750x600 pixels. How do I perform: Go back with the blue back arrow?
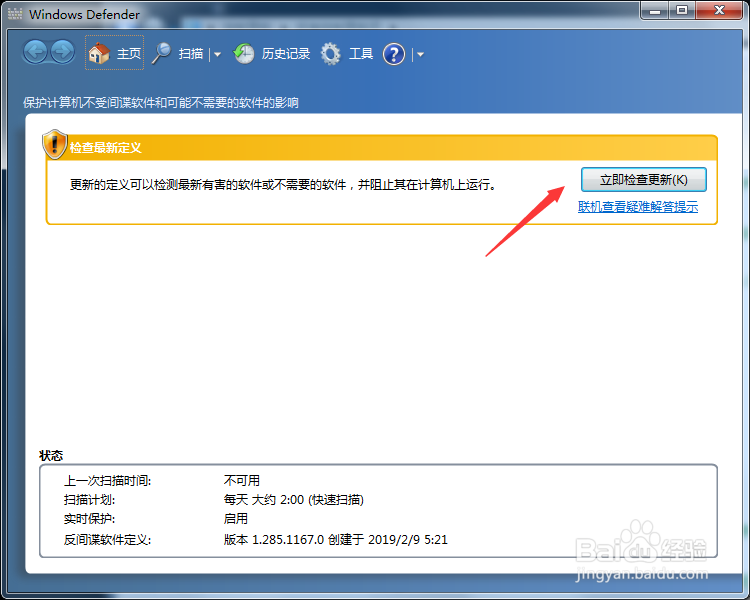(35, 52)
